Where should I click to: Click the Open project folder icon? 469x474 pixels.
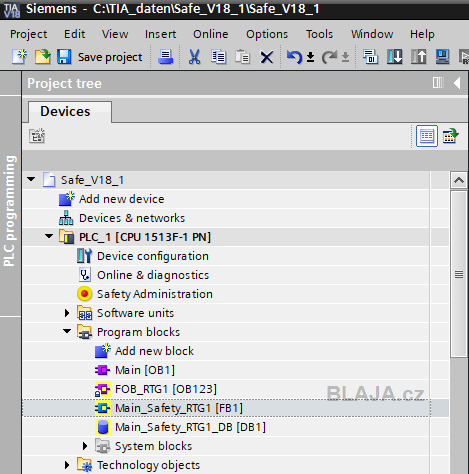[x=42, y=57]
